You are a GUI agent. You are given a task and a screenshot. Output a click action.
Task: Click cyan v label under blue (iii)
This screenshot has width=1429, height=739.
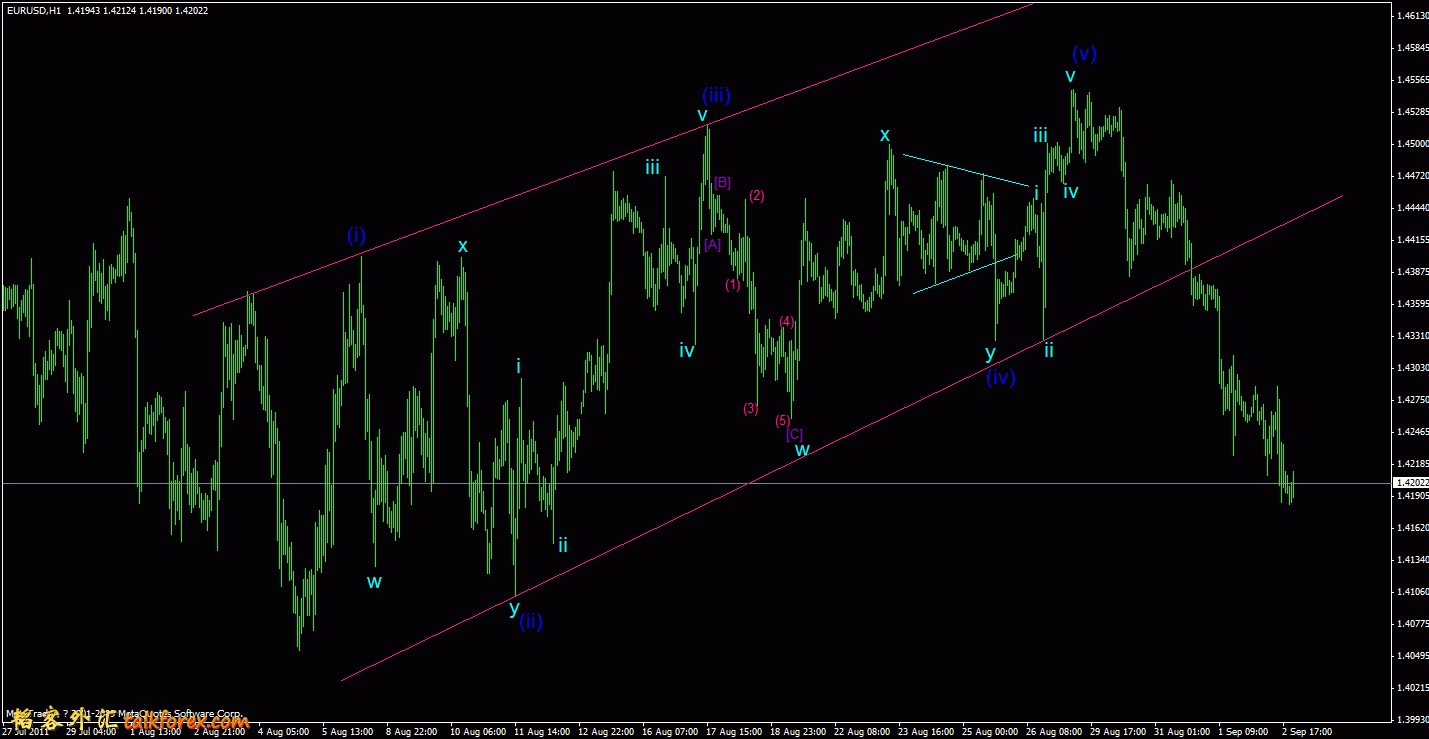click(703, 116)
